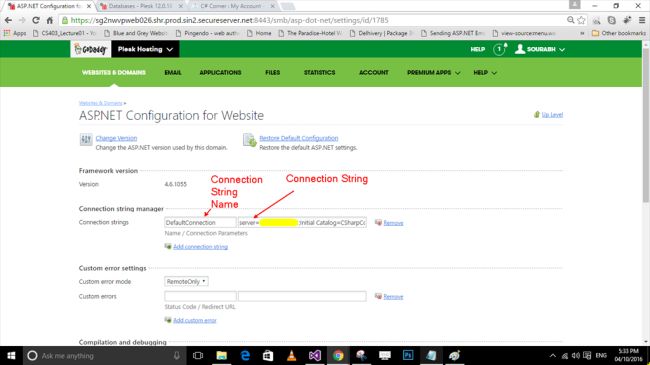Viewport: 650px width, 365px height.
Task: Open Photoshop from the taskbar
Action: [408, 355]
